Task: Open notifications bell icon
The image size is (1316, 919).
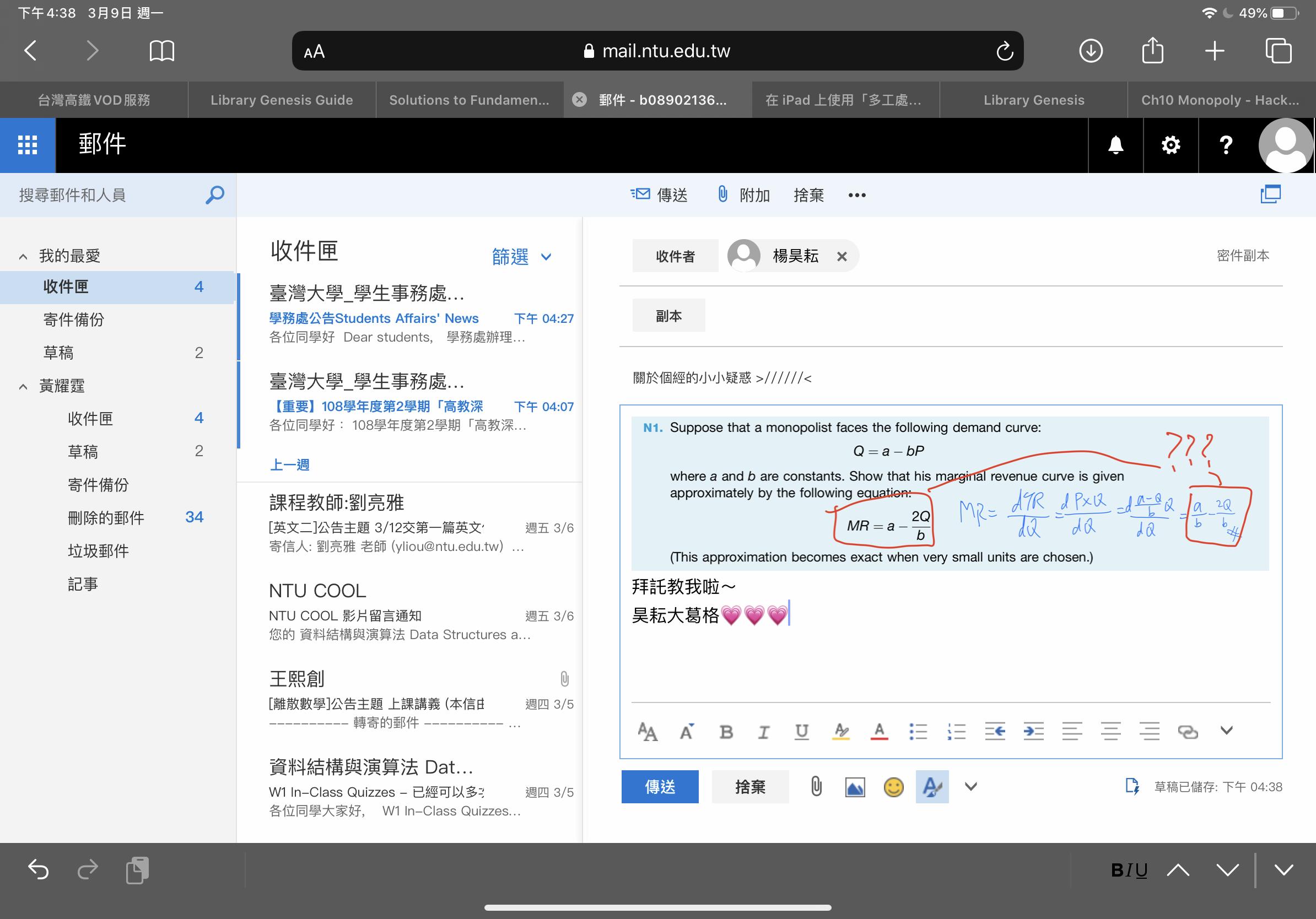Action: pyautogui.click(x=1115, y=145)
